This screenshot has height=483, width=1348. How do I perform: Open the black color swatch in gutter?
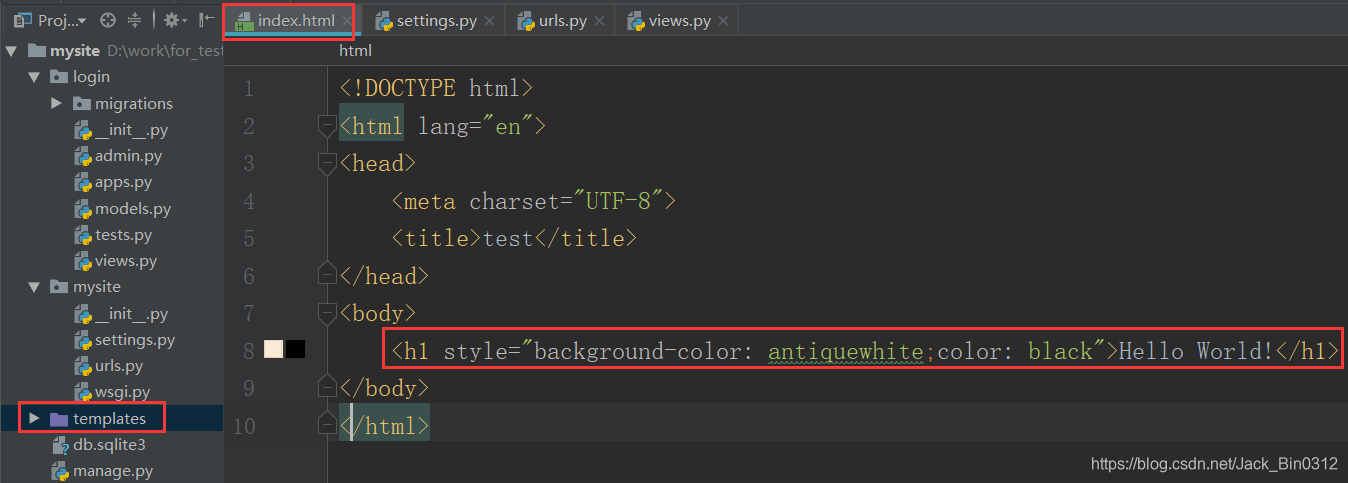tap(295, 349)
